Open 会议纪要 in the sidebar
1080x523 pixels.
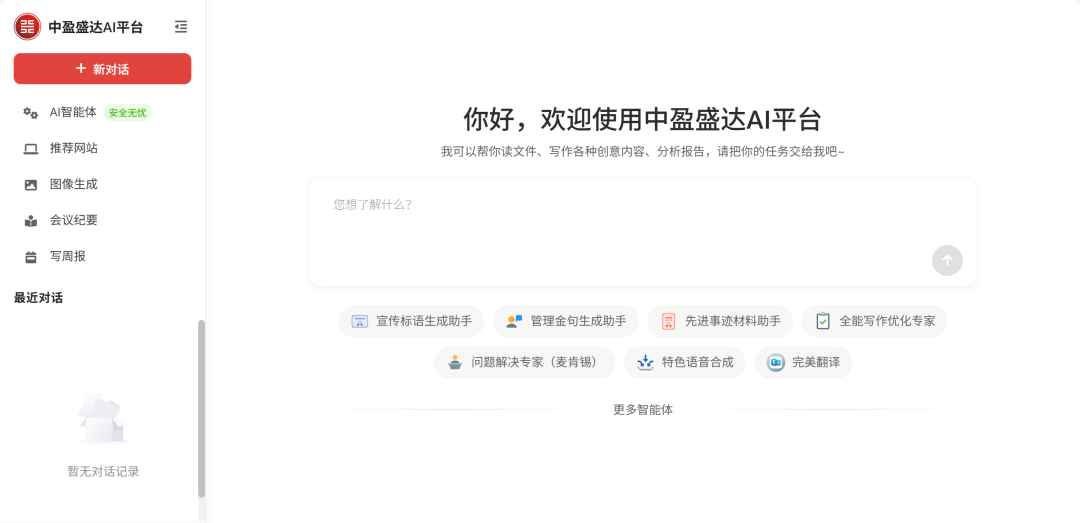pyautogui.click(x=74, y=220)
